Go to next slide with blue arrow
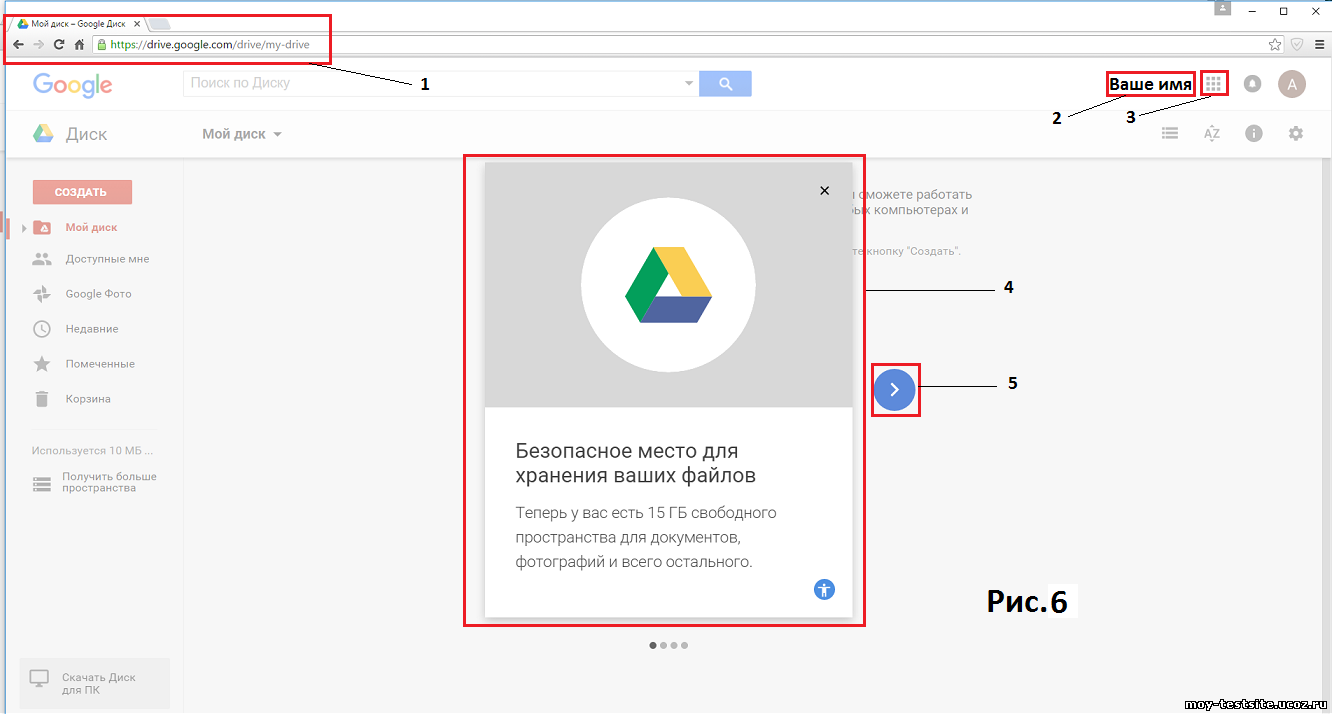The image size is (1332, 714). (894, 390)
